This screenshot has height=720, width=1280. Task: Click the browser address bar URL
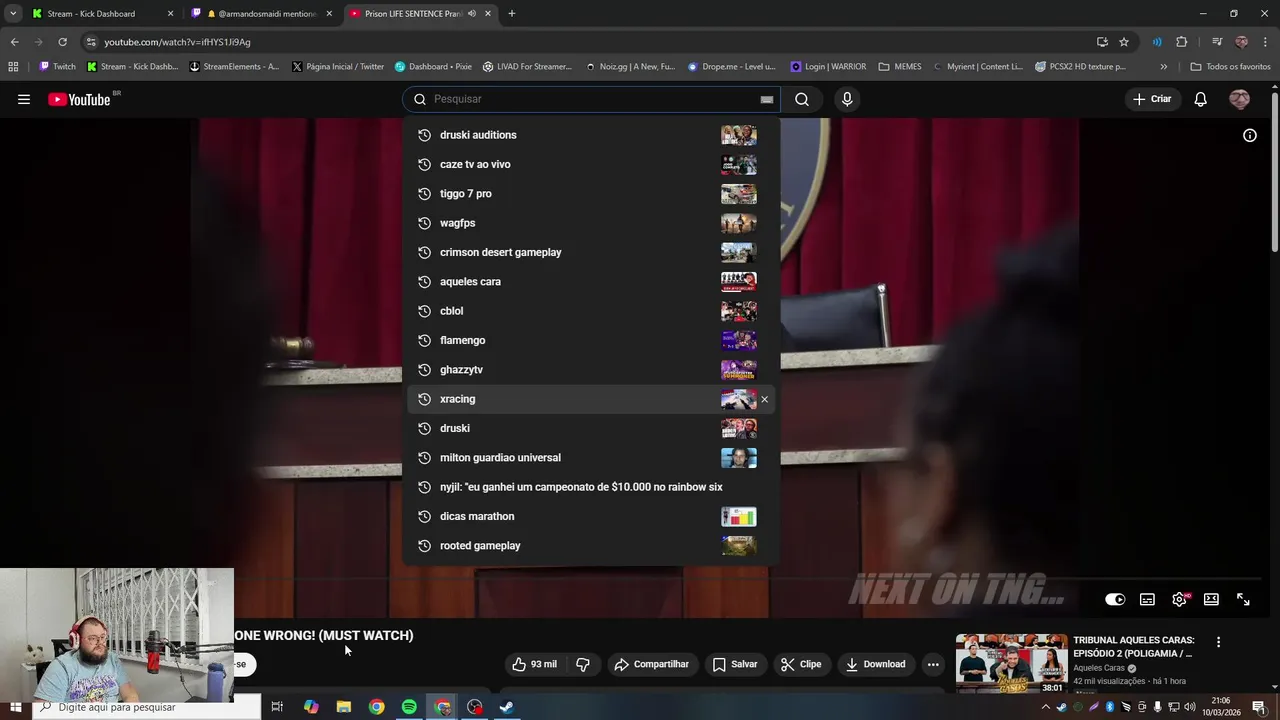[x=177, y=42]
